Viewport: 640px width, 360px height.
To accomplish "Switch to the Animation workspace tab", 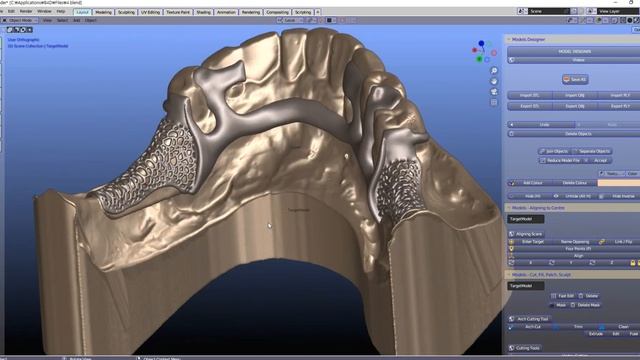I will [226, 12].
